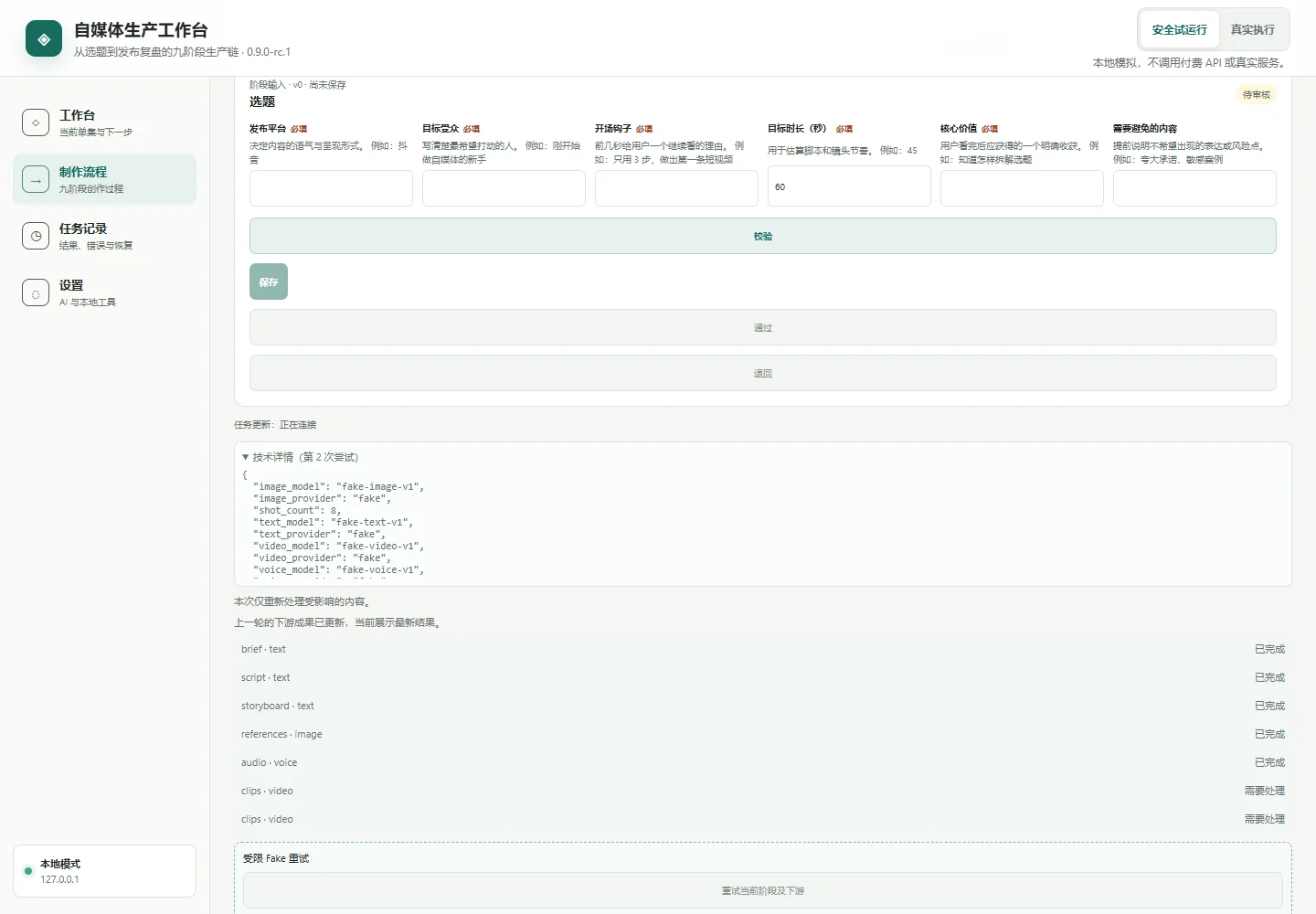Open 任务记录 navigation item
The width and height of the screenshot is (1316, 914).
(105, 236)
